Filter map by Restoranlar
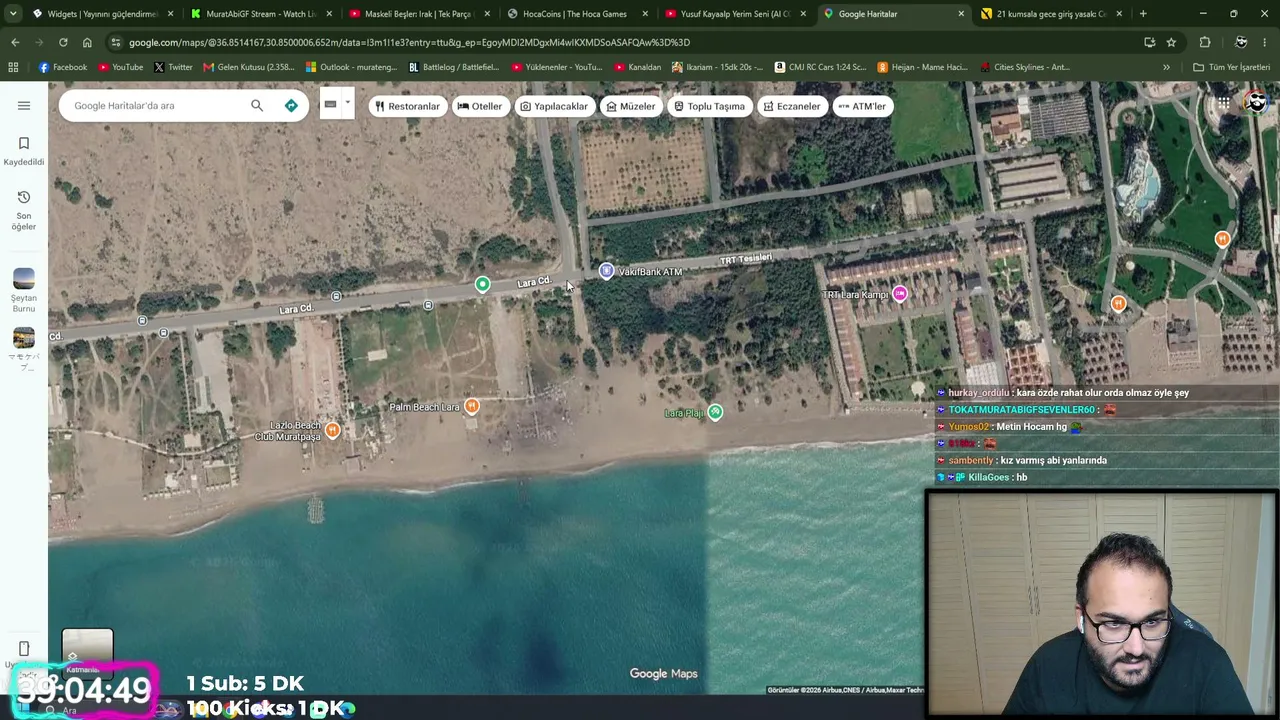 (x=407, y=106)
